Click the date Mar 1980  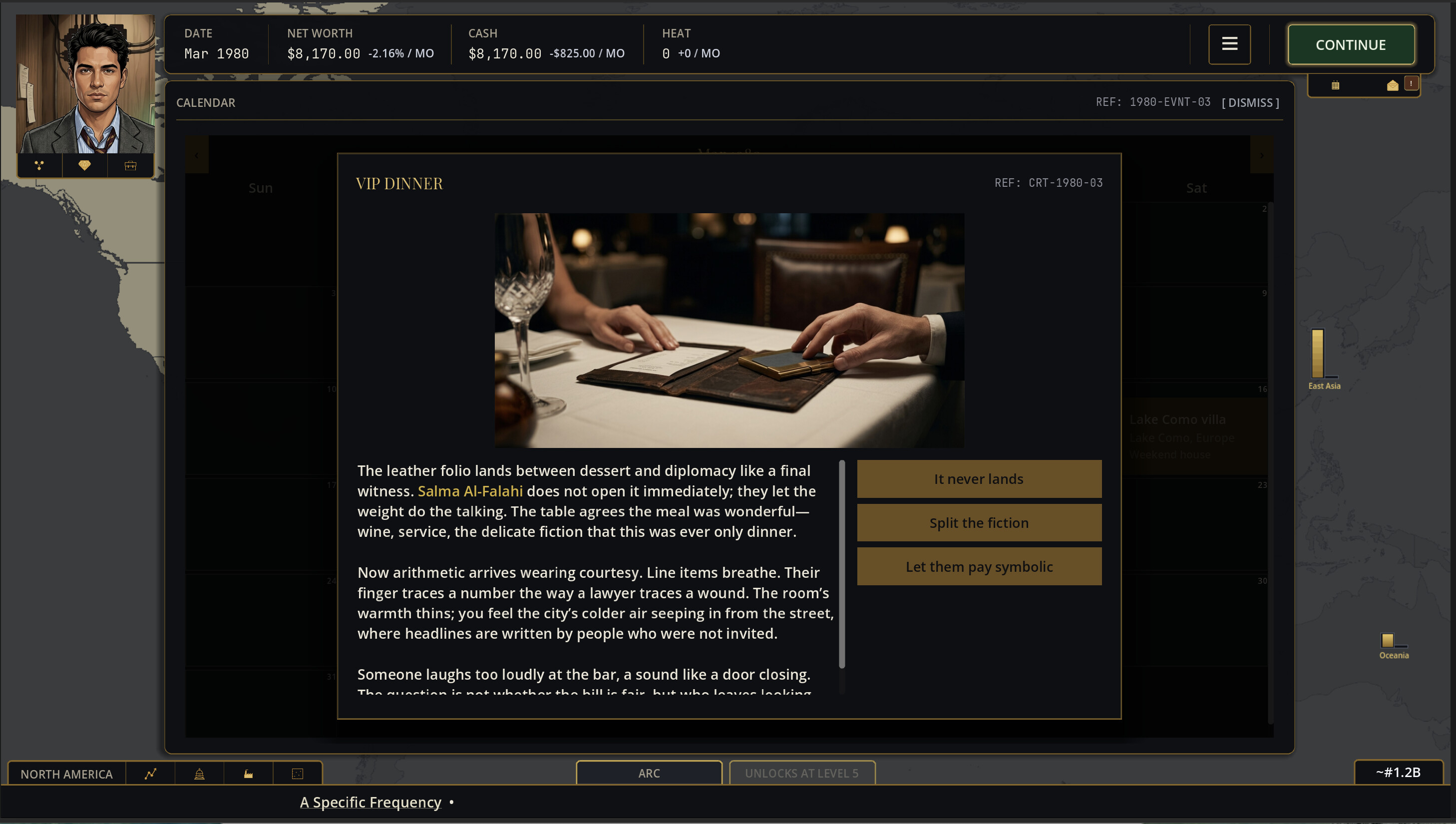(217, 53)
